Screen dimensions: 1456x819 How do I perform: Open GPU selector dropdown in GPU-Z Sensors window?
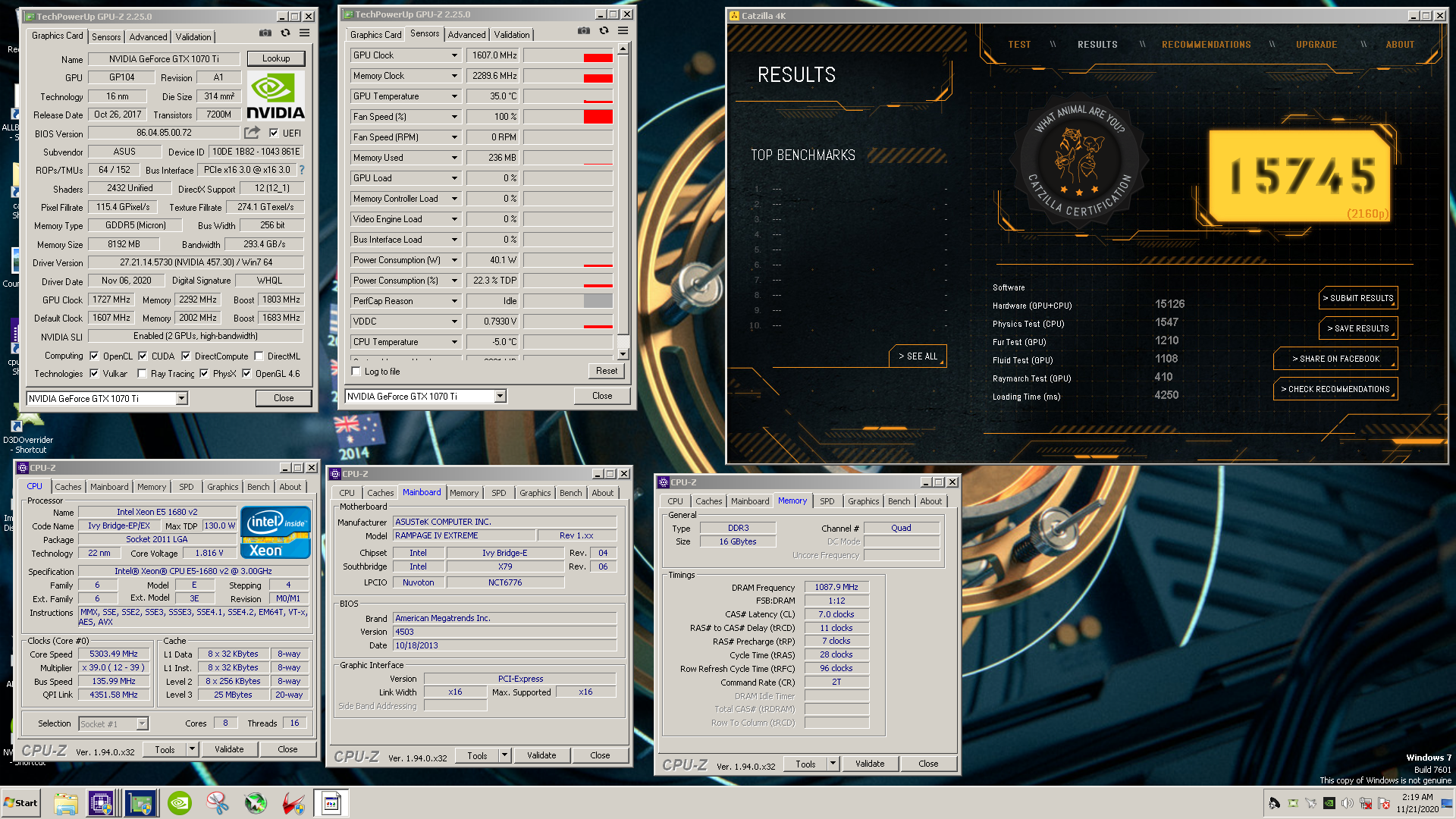500,396
